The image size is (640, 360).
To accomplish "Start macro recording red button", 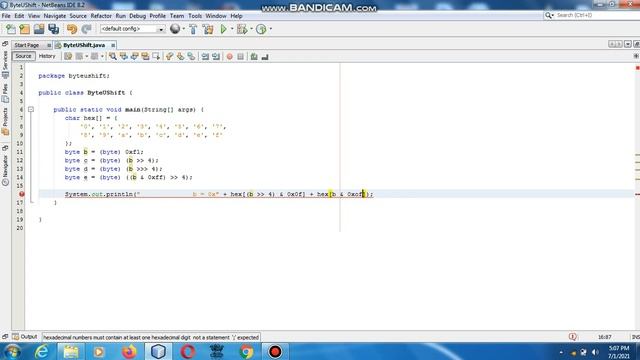I will (x=229, y=57).
